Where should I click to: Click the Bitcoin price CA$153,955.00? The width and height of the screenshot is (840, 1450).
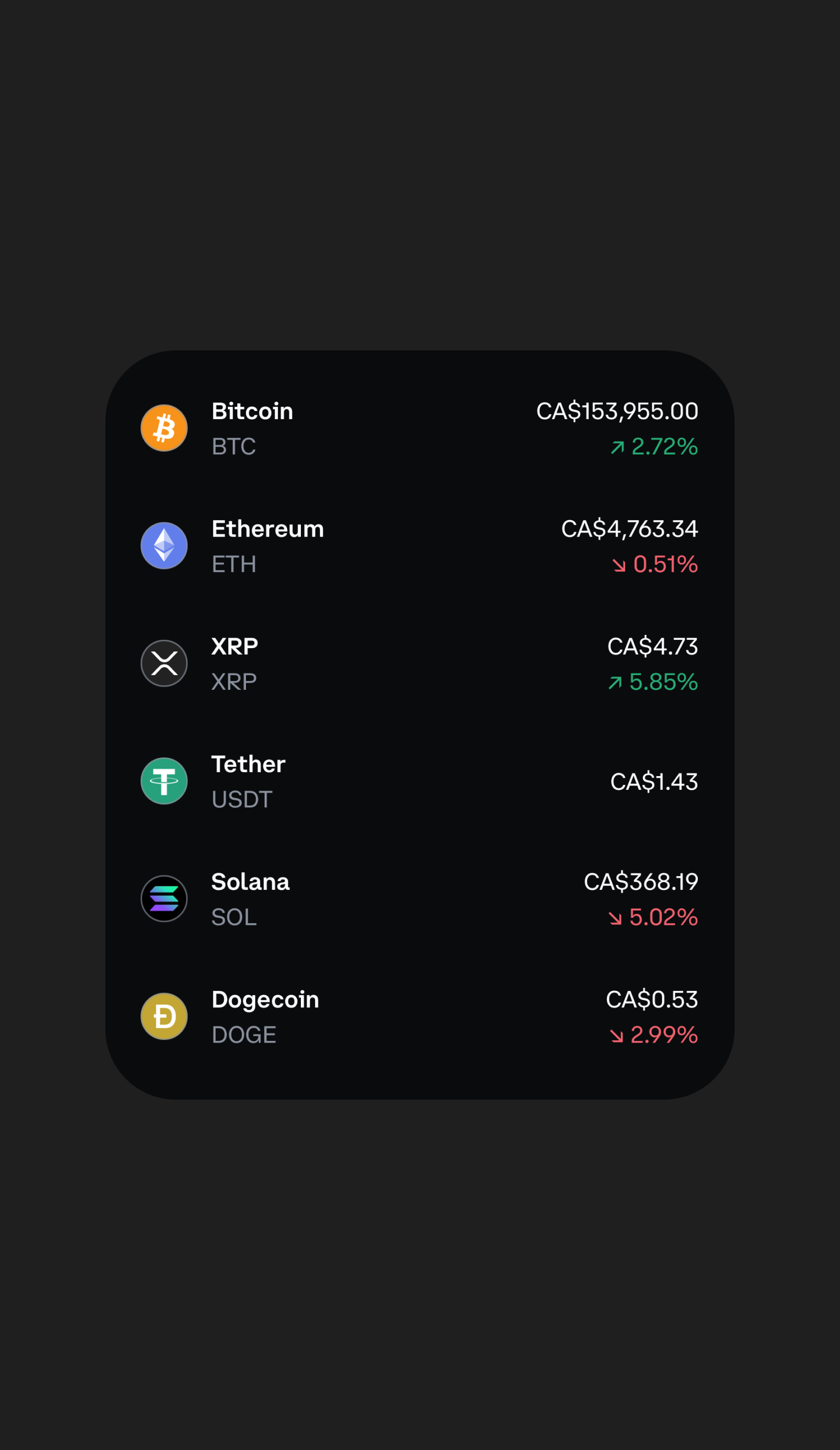click(617, 411)
